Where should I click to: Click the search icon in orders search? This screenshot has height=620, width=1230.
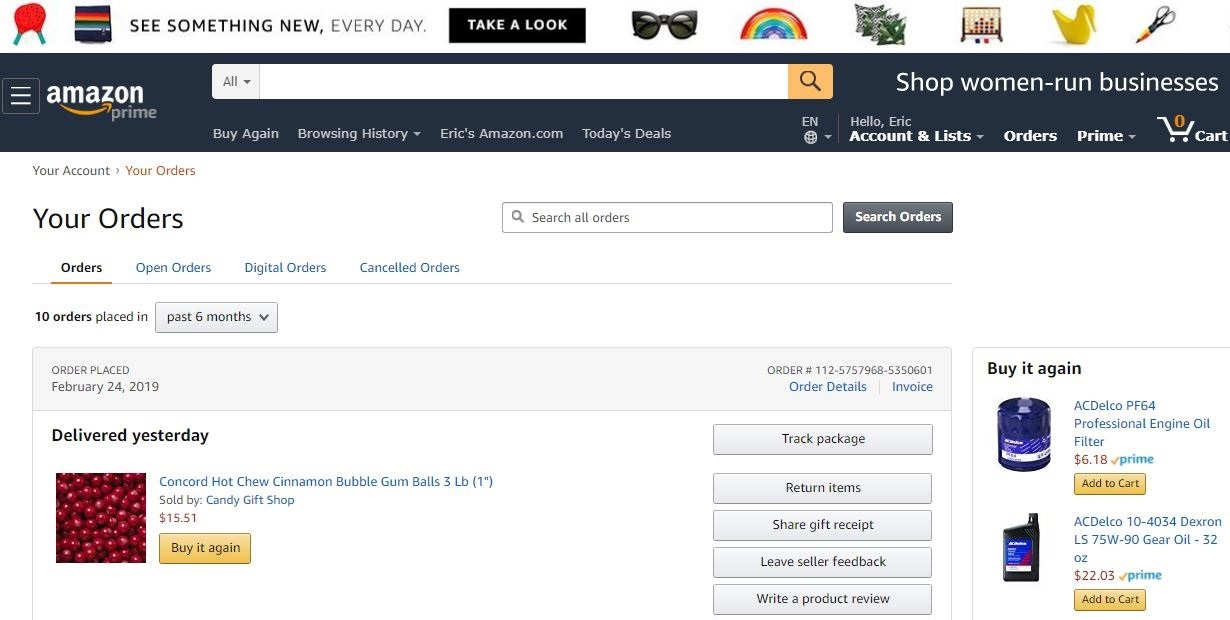(518, 217)
